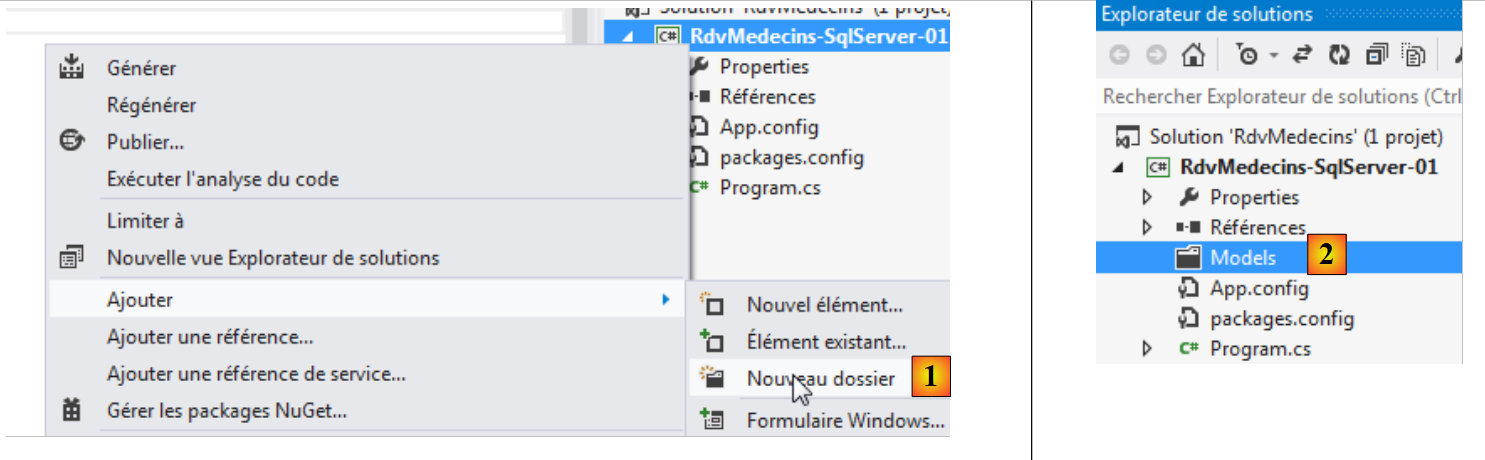This screenshot has width=1485, height=460.
Task: Open the Ajouter submenu
Action: coord(140,299)
